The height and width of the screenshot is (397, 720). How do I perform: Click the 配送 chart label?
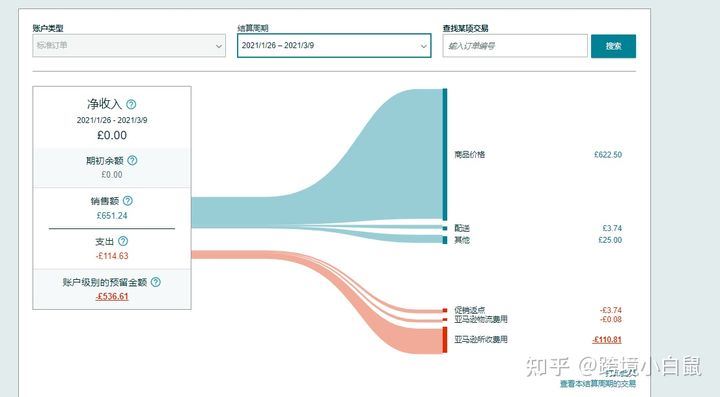pyautogui.click(x=462, y=228)
